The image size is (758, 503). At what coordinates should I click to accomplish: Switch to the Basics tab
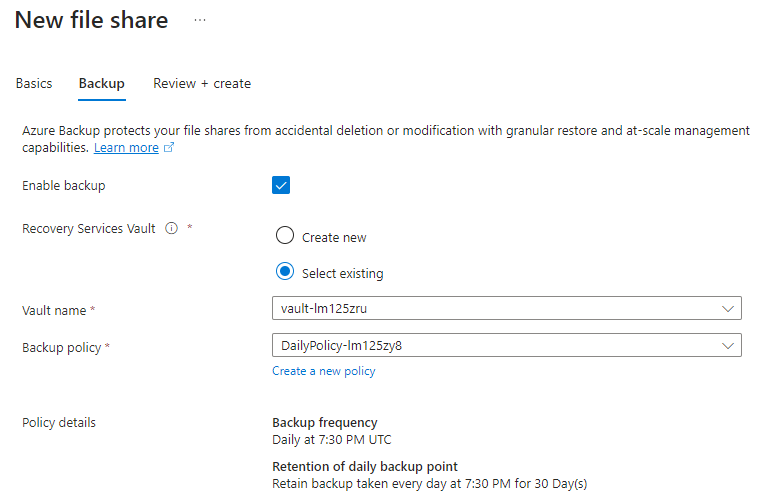[34, 84]
